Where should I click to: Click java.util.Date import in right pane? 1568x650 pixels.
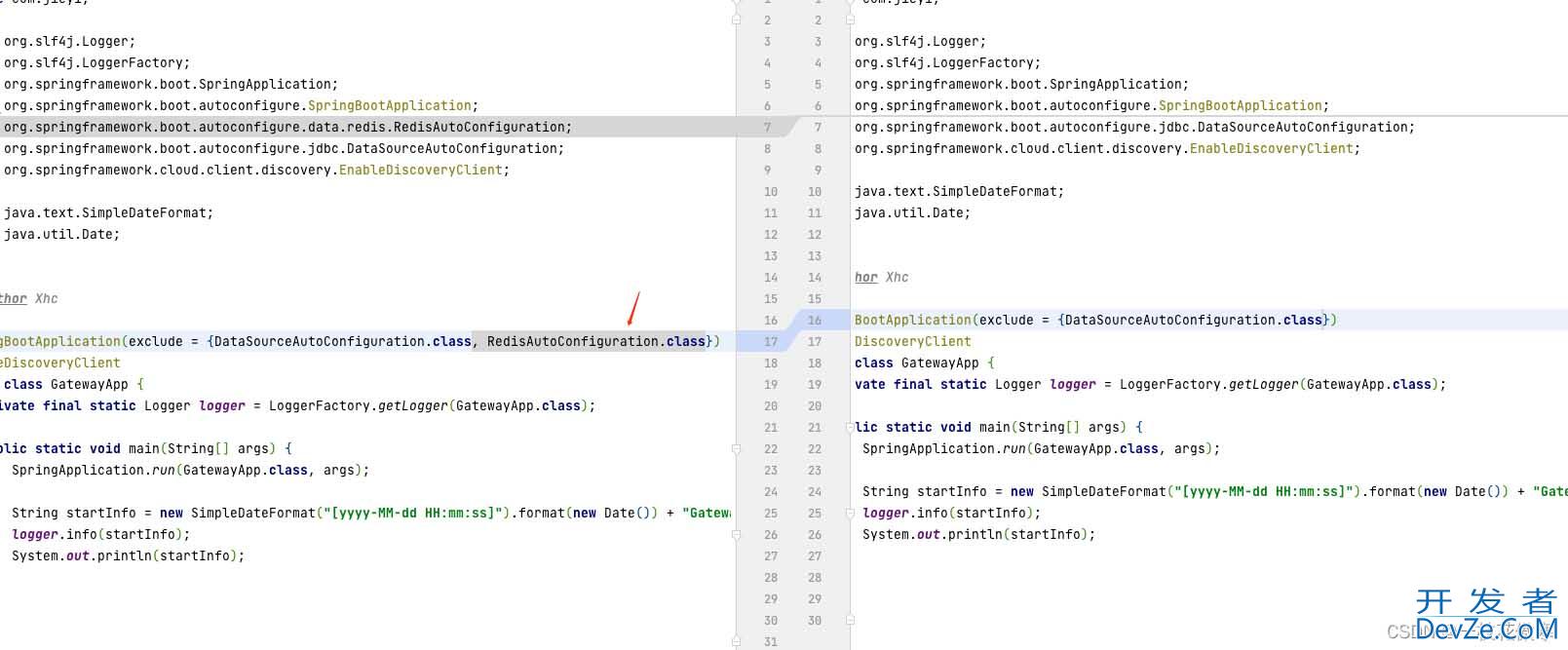(912, 212)
